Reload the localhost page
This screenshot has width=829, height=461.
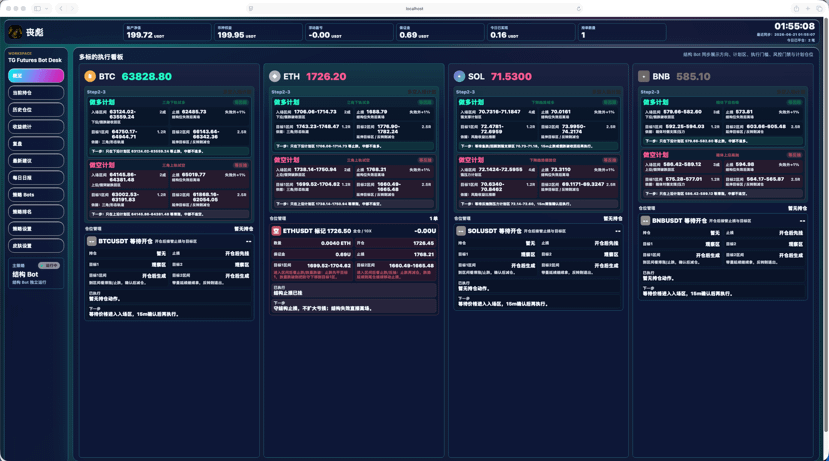coord(578,8)
